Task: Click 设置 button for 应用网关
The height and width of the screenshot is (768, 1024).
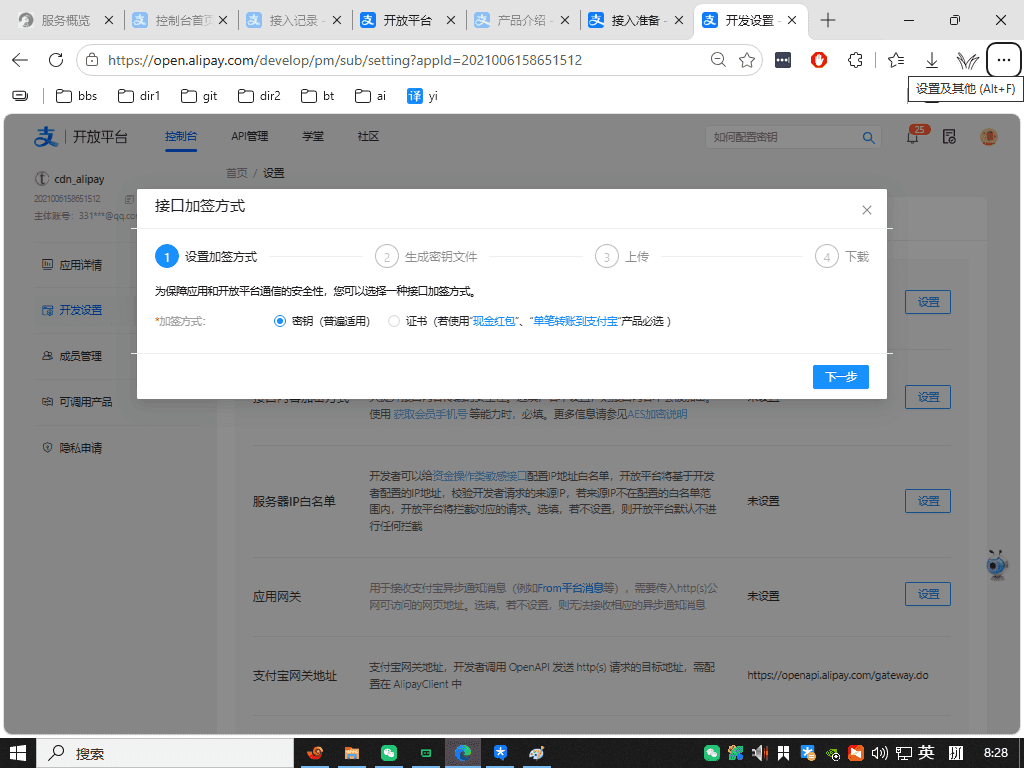Action: 928,594
